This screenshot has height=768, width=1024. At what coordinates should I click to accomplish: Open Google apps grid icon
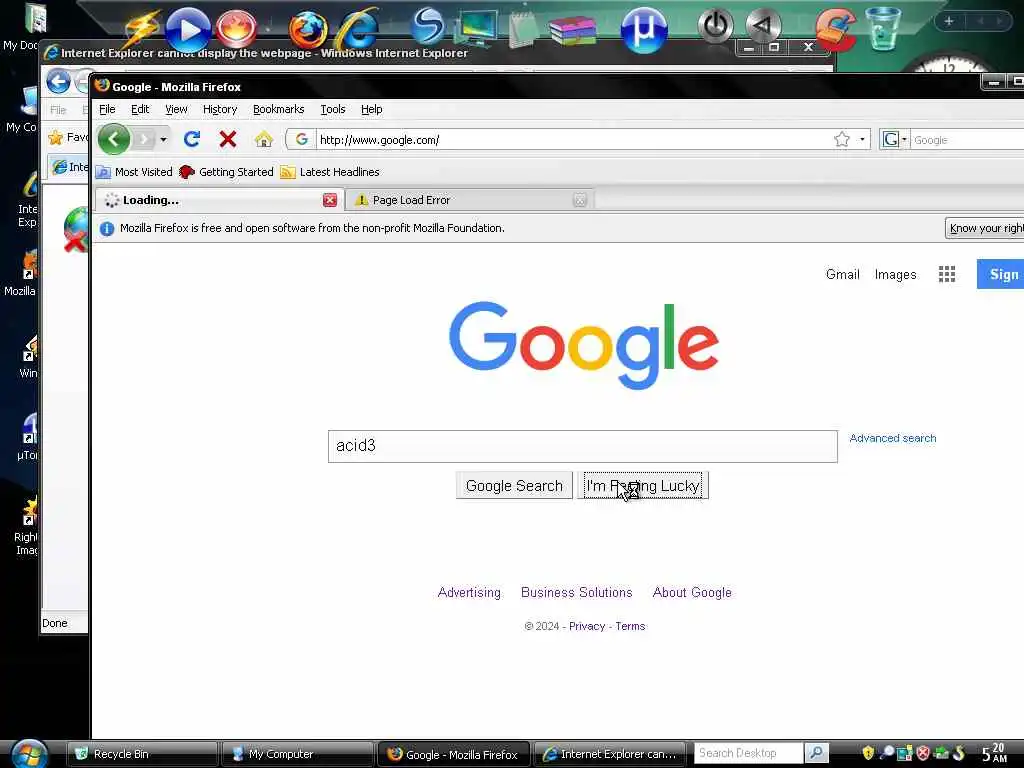[947, 274]
